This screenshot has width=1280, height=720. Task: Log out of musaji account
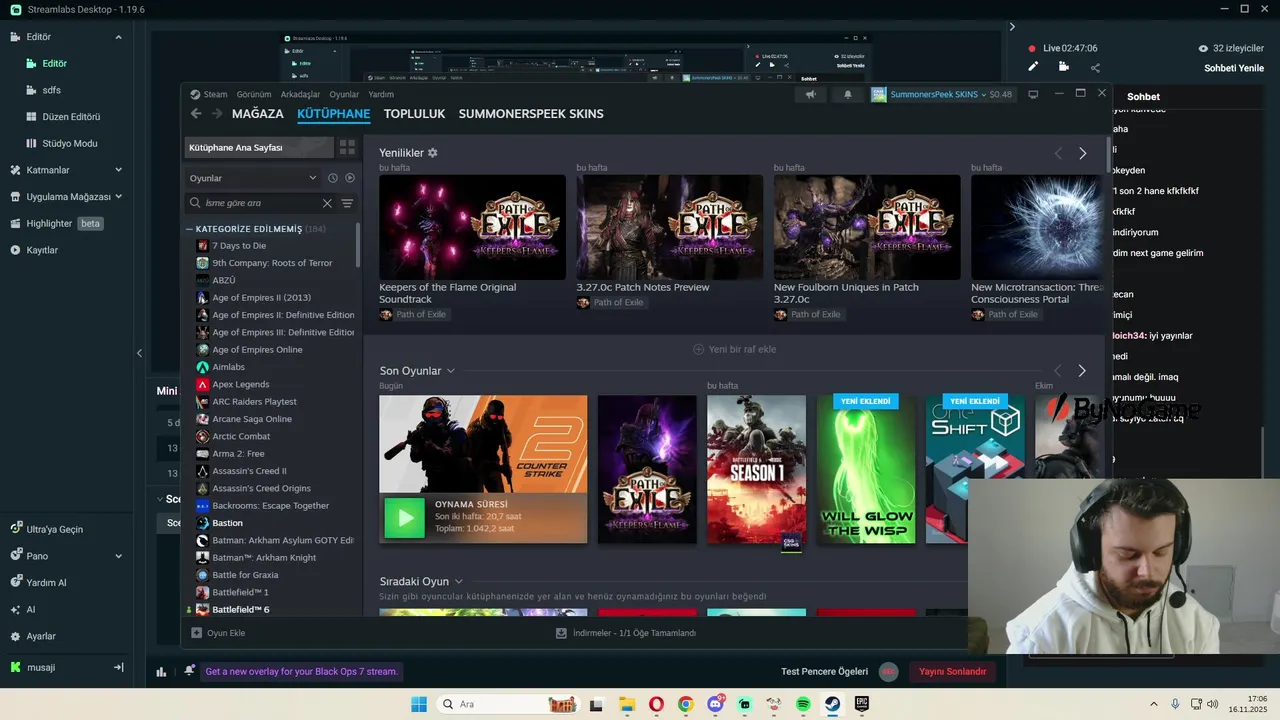pyautogui.click(x=118, y=667)
